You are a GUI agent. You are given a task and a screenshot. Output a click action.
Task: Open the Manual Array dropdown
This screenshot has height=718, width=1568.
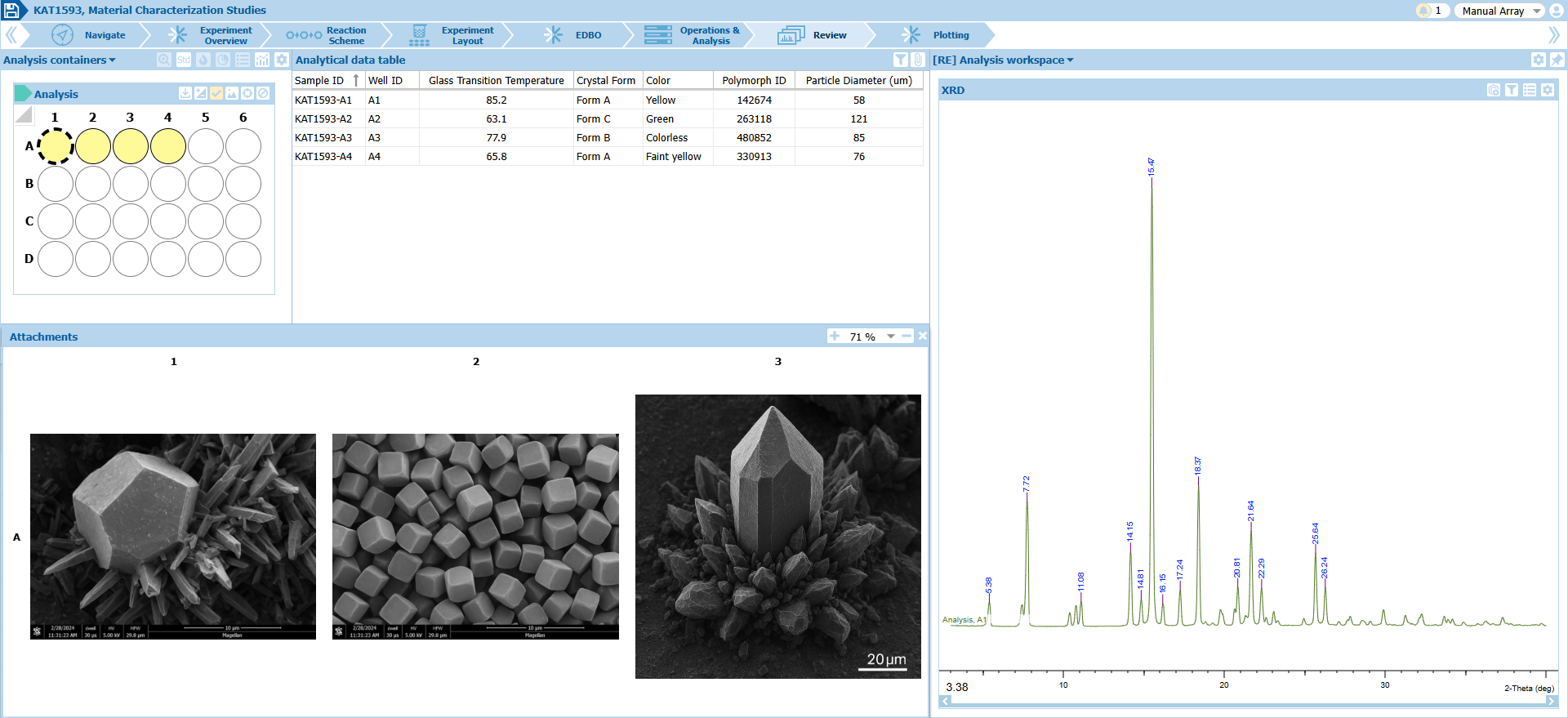[1499, 11]
